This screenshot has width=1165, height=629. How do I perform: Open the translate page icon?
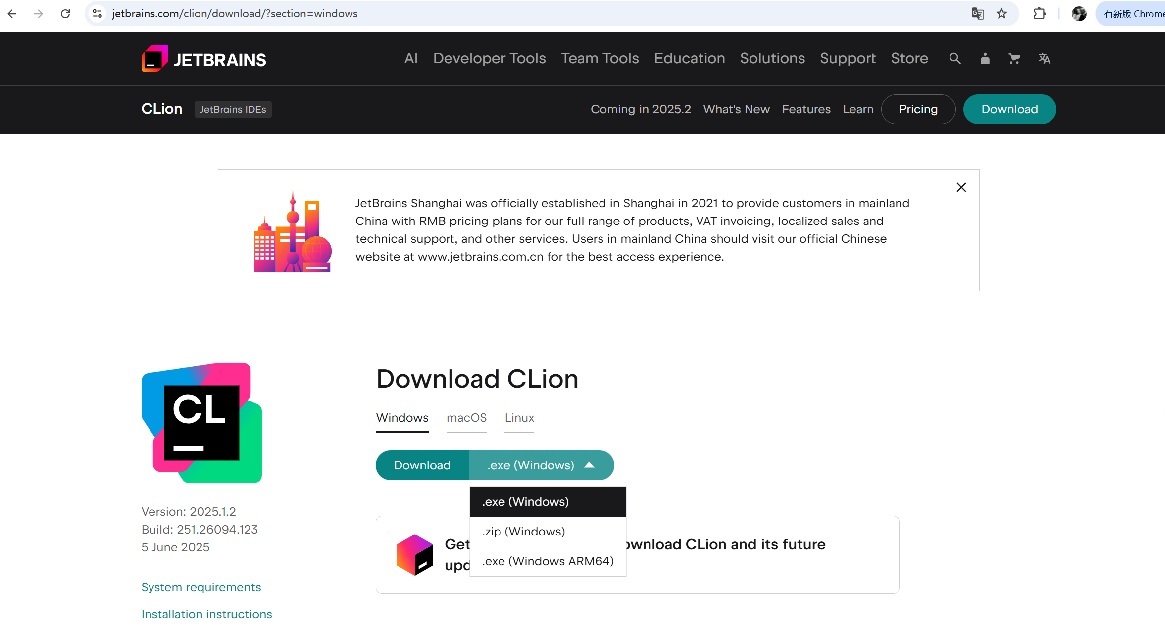(978, 13)
